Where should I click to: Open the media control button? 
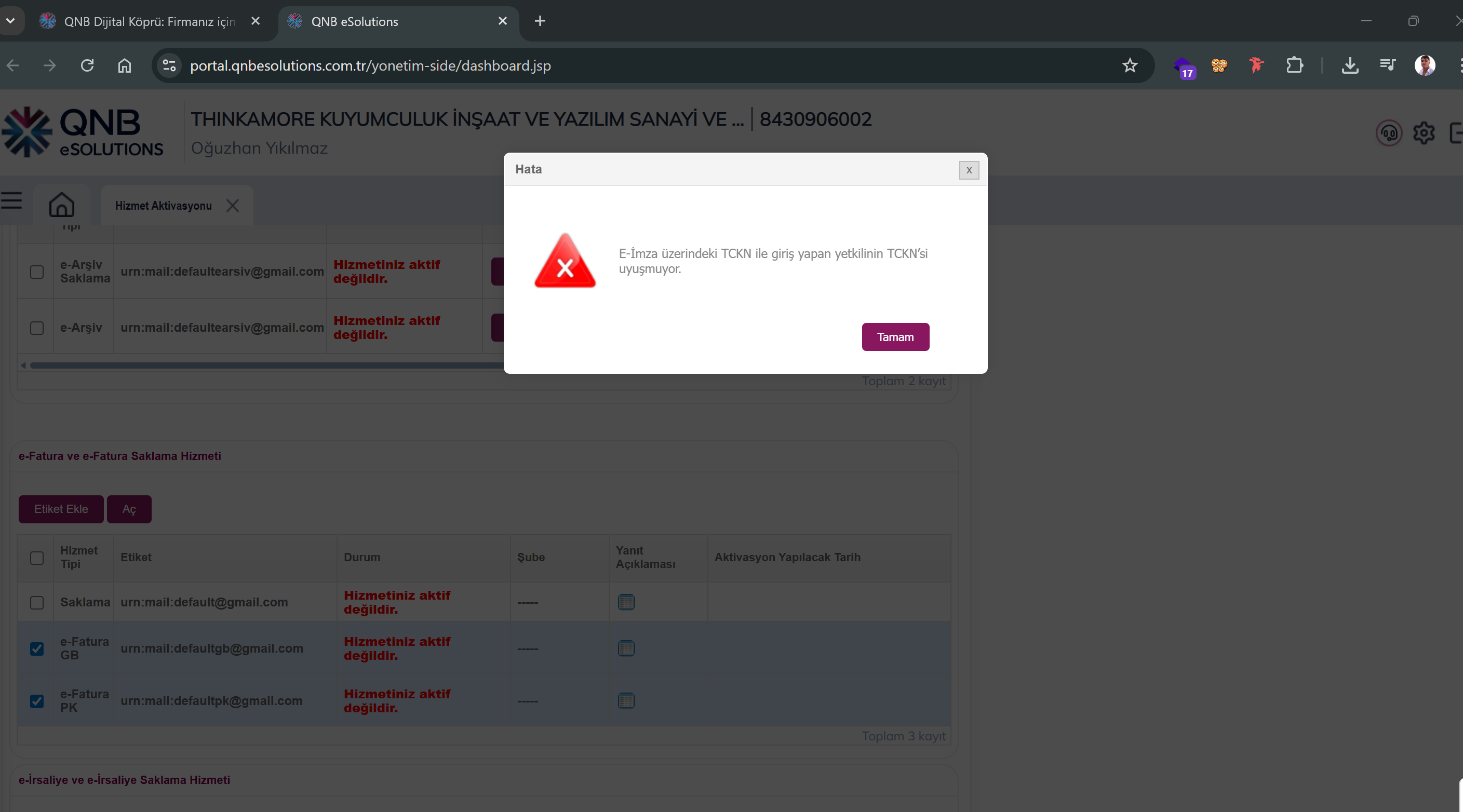pos(1388,66)
